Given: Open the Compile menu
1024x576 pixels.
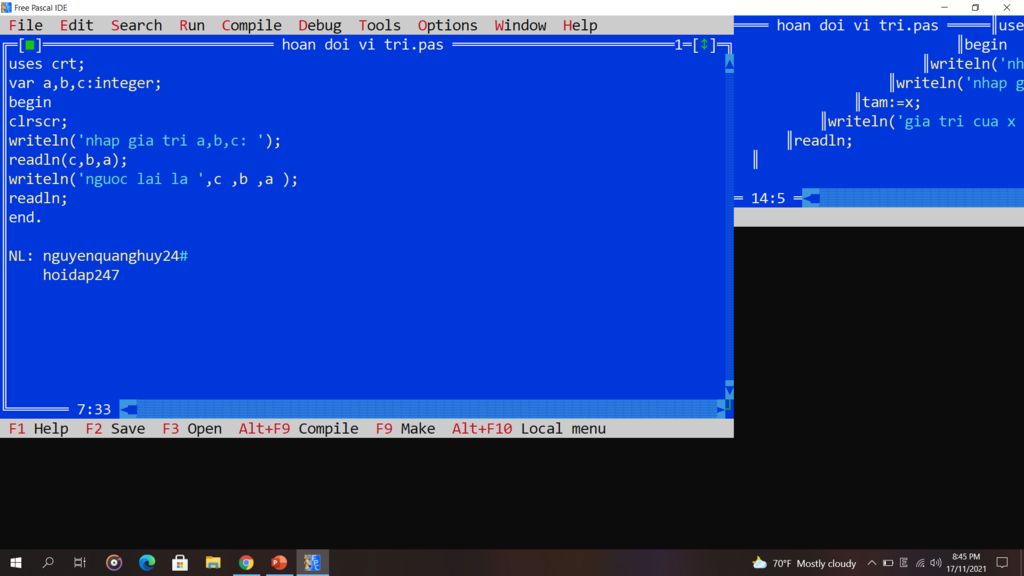Looking at the screenshot, I should [251, 25].
